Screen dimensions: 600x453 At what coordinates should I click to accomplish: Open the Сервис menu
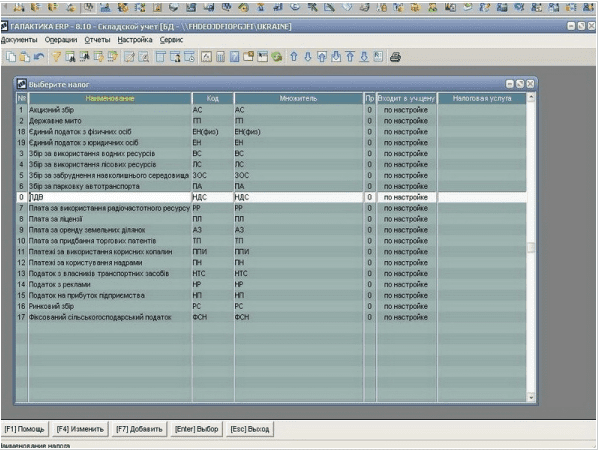click(x=171, y=39)
